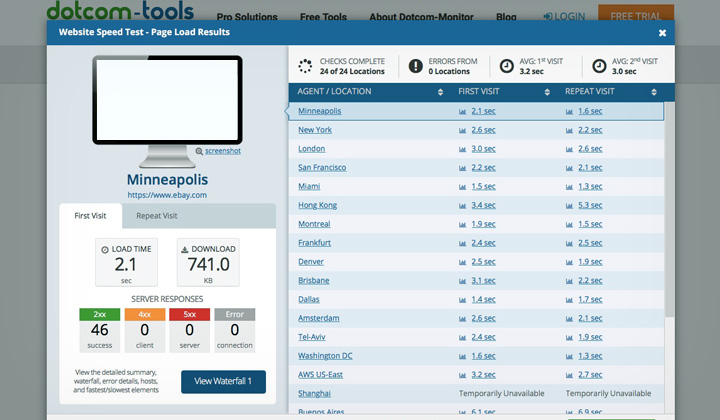Select the Frankfurt location link
Image resolution: width=720 pixels, height=420 pixels.
click(x=315, y=243)
